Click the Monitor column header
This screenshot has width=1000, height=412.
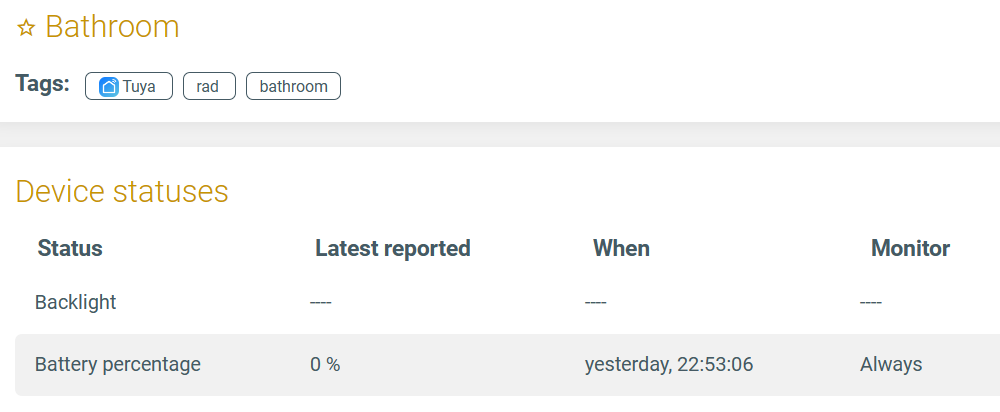click(x=910, y=248)
